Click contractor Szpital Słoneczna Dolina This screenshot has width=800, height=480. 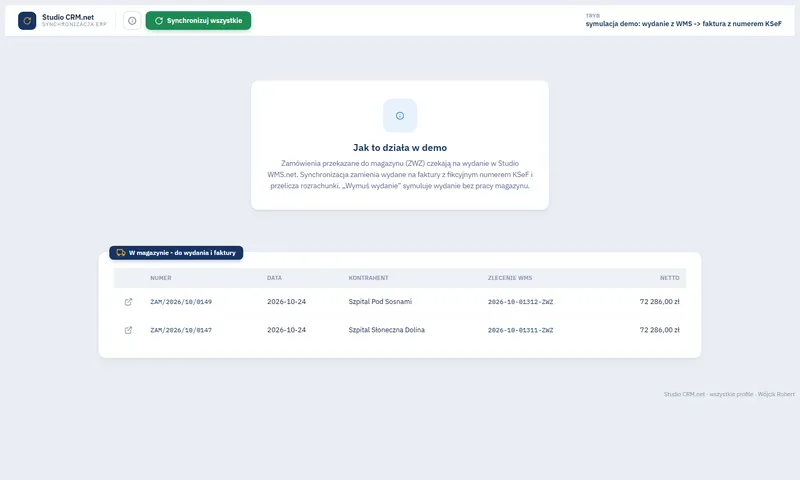coord(387,330)
